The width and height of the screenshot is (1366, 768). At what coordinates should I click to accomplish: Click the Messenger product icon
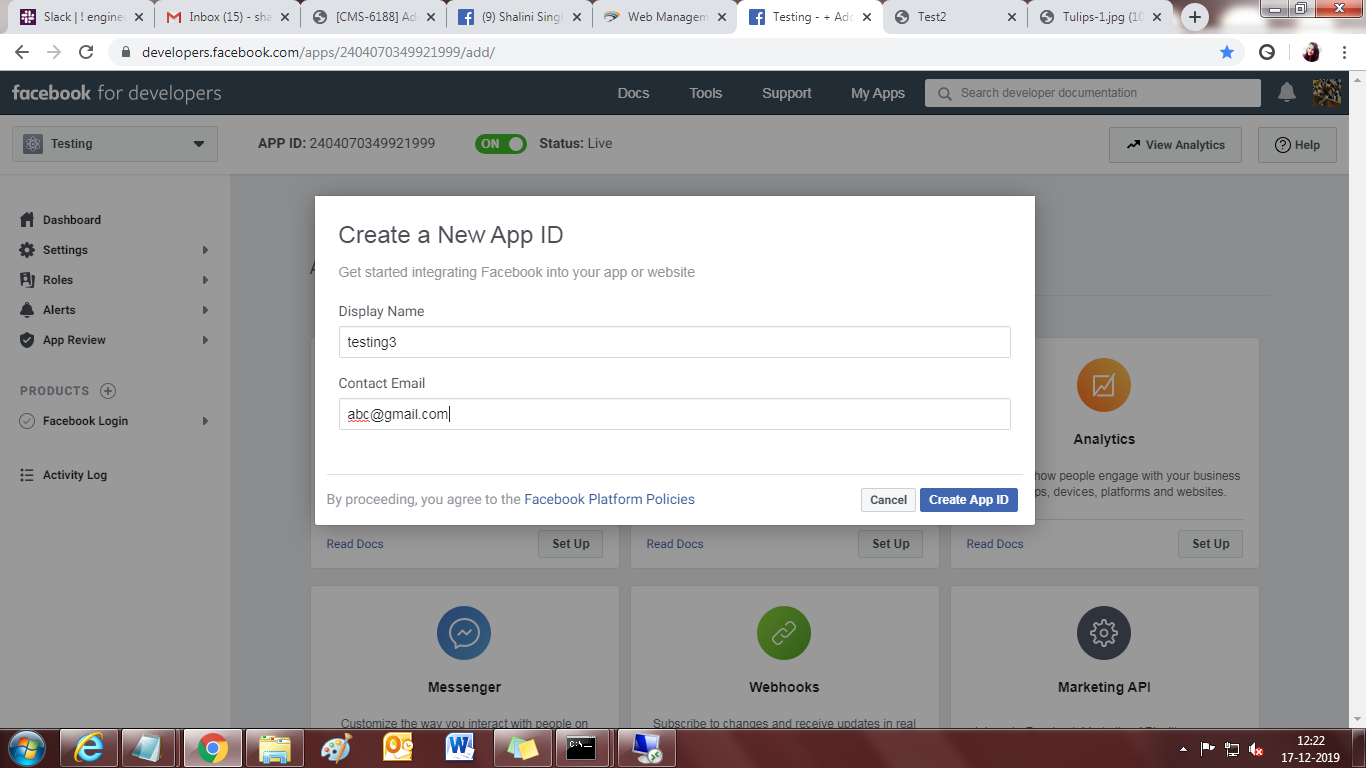pos(464,633)
